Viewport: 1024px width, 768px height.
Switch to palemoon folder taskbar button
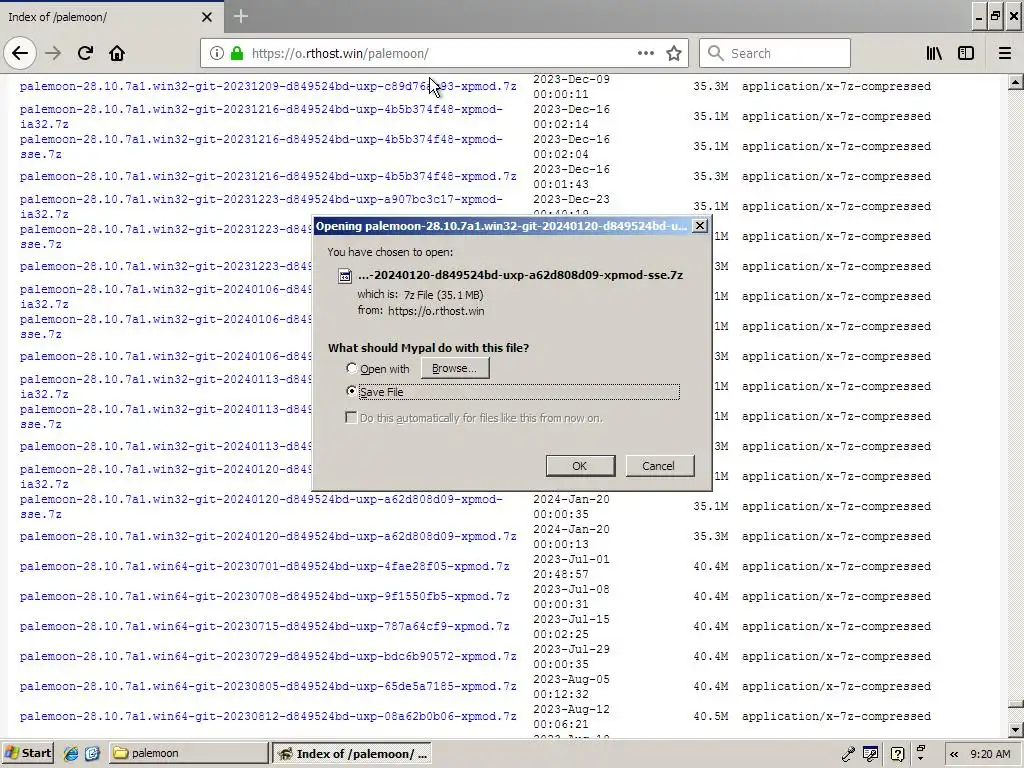[189, 753]
